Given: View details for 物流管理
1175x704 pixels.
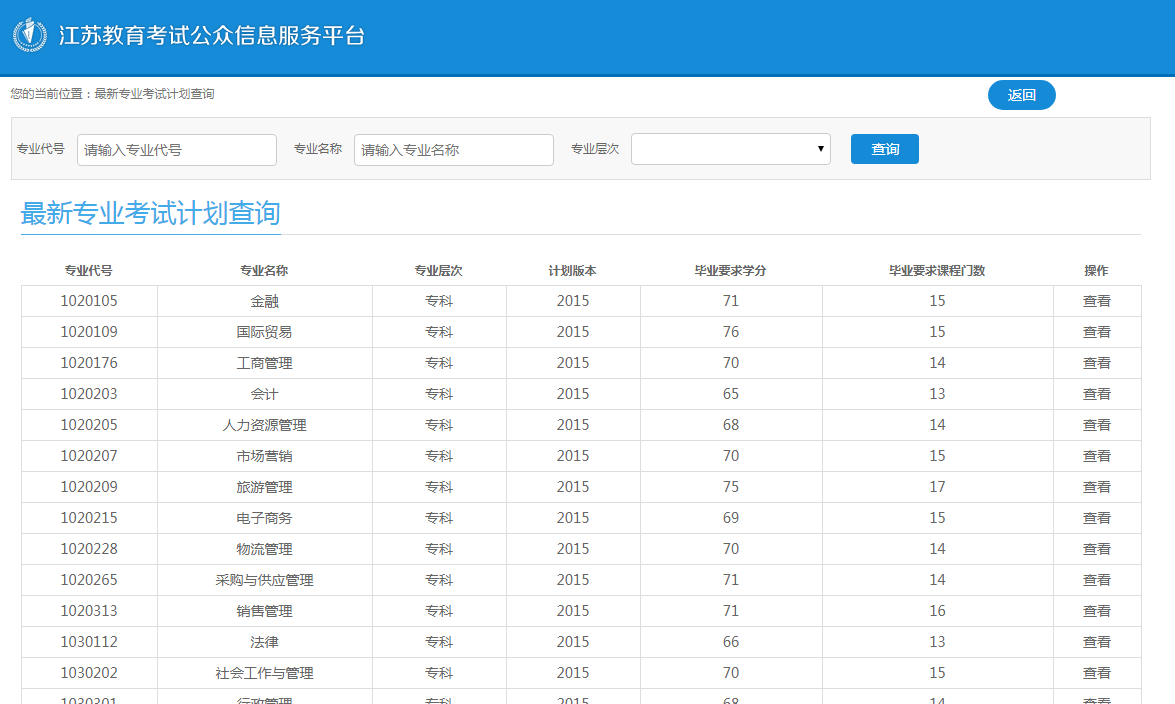Looking at the screenshot, I should point(1096,549).
